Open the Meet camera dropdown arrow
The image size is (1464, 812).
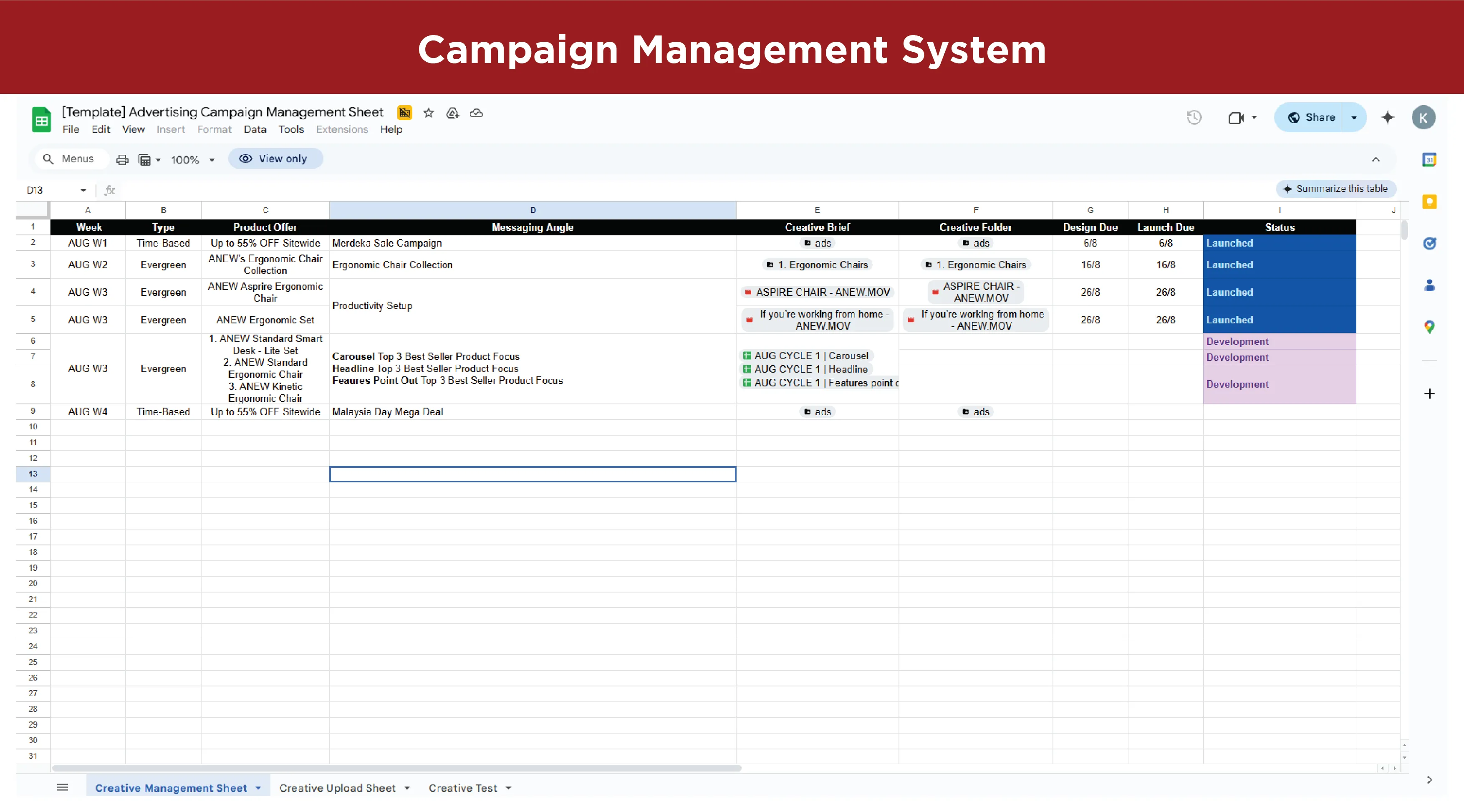point(1254,118)
